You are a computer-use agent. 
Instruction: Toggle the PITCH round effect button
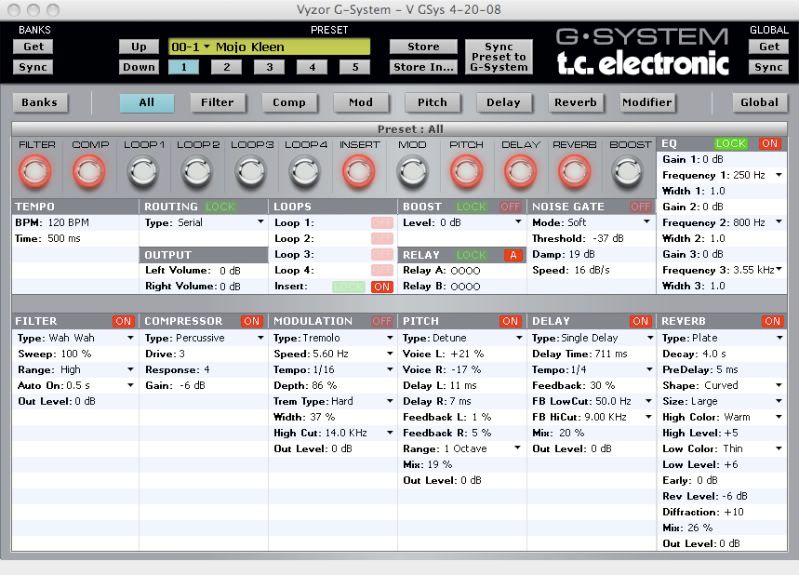coord(466,171)
